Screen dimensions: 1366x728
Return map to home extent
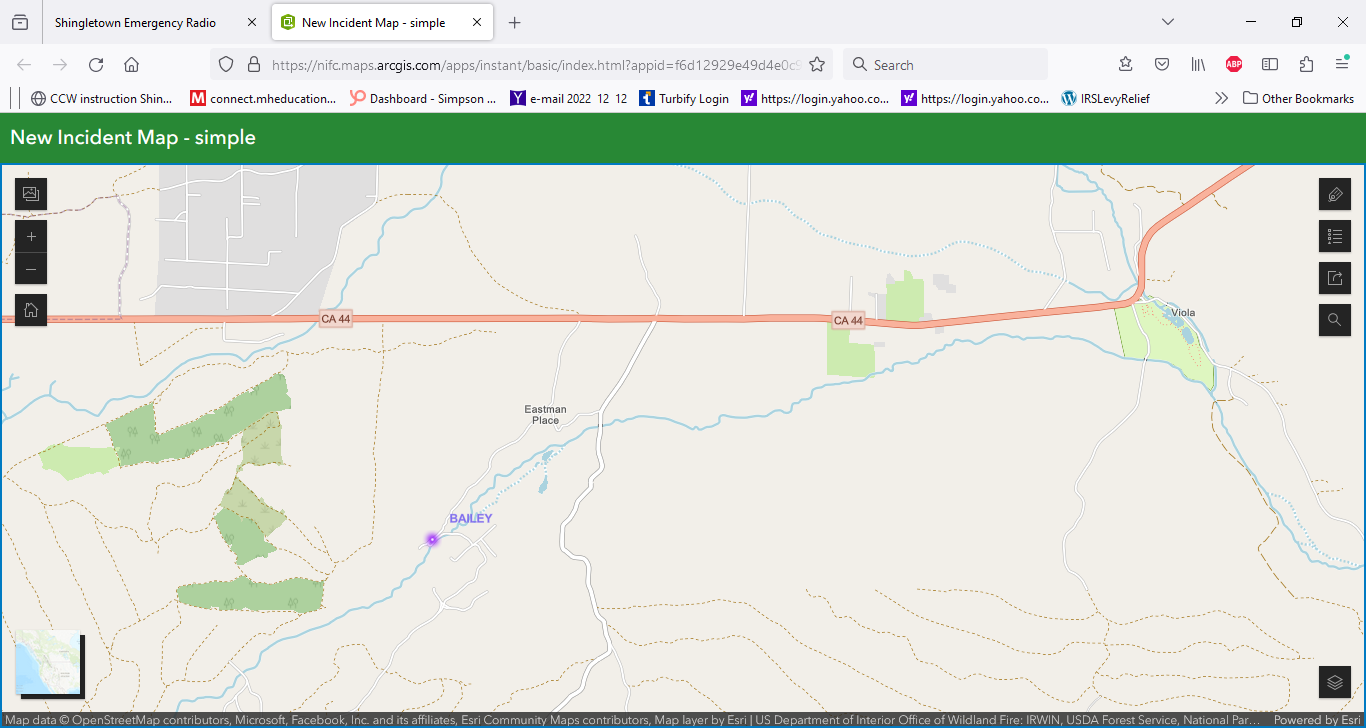tap(31, 311)
